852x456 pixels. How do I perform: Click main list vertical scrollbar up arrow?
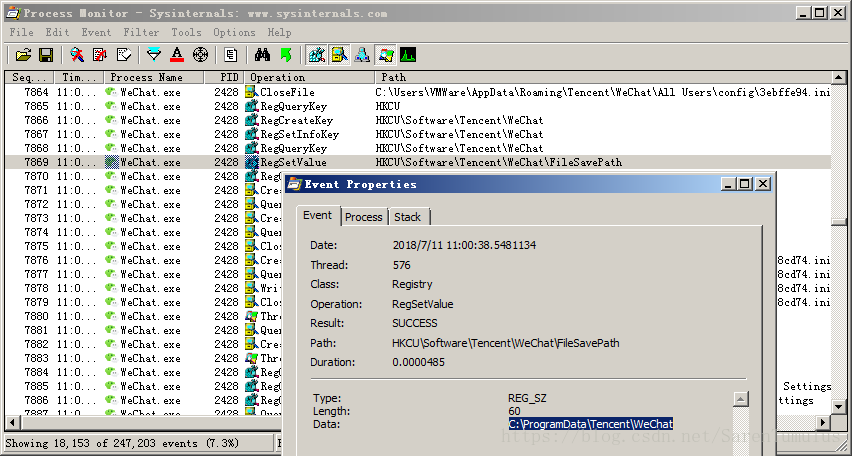(x=839, y=78)
